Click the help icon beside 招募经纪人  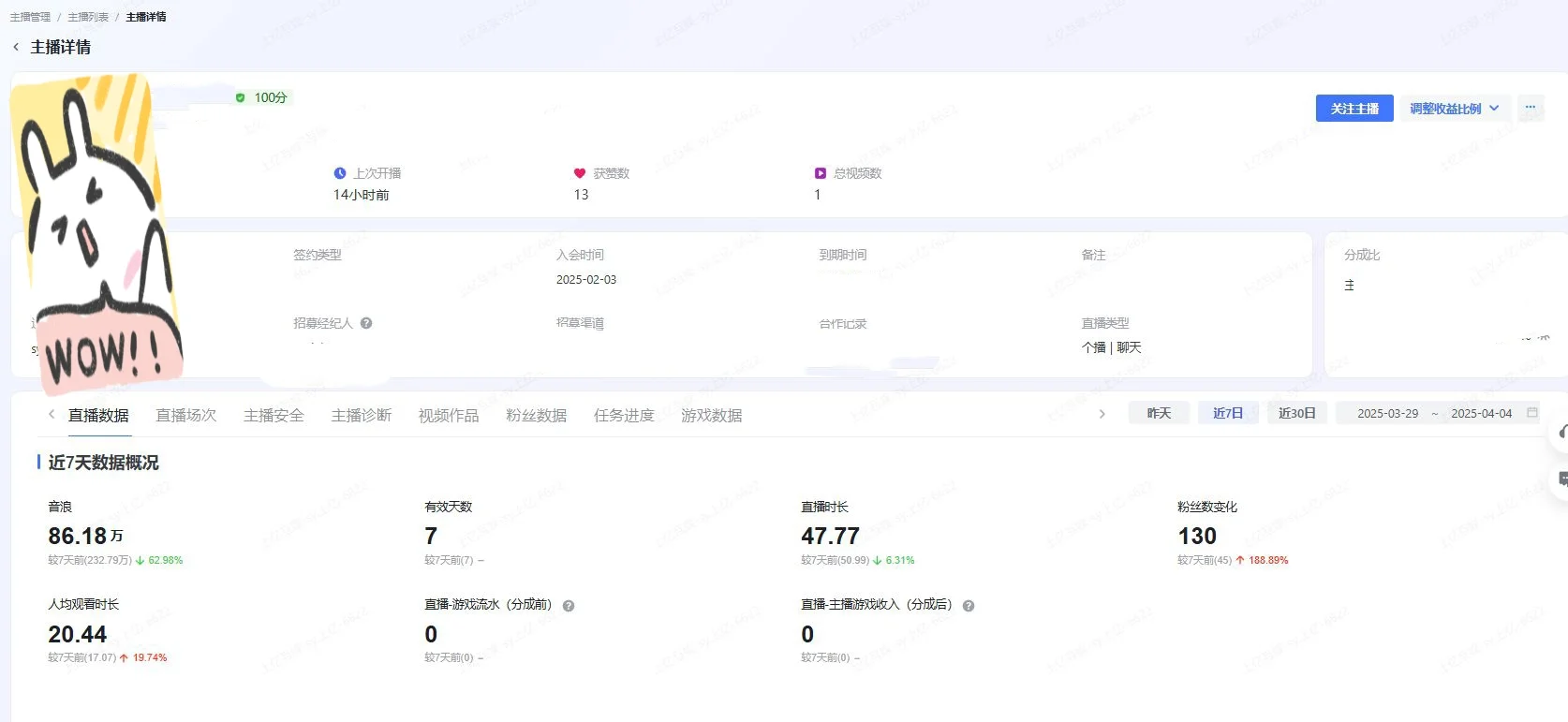point(366,323)
